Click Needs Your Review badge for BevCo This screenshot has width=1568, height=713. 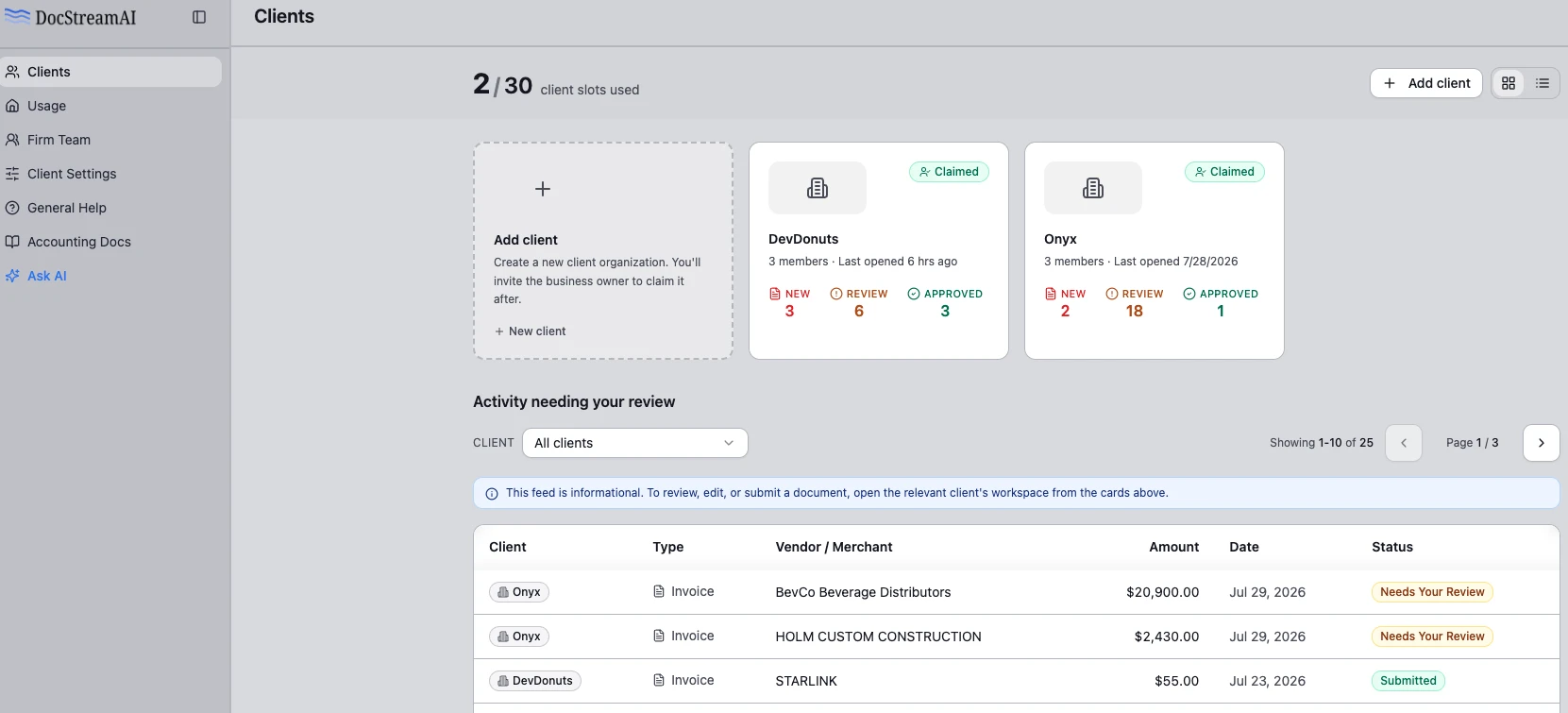point(1432,592)
